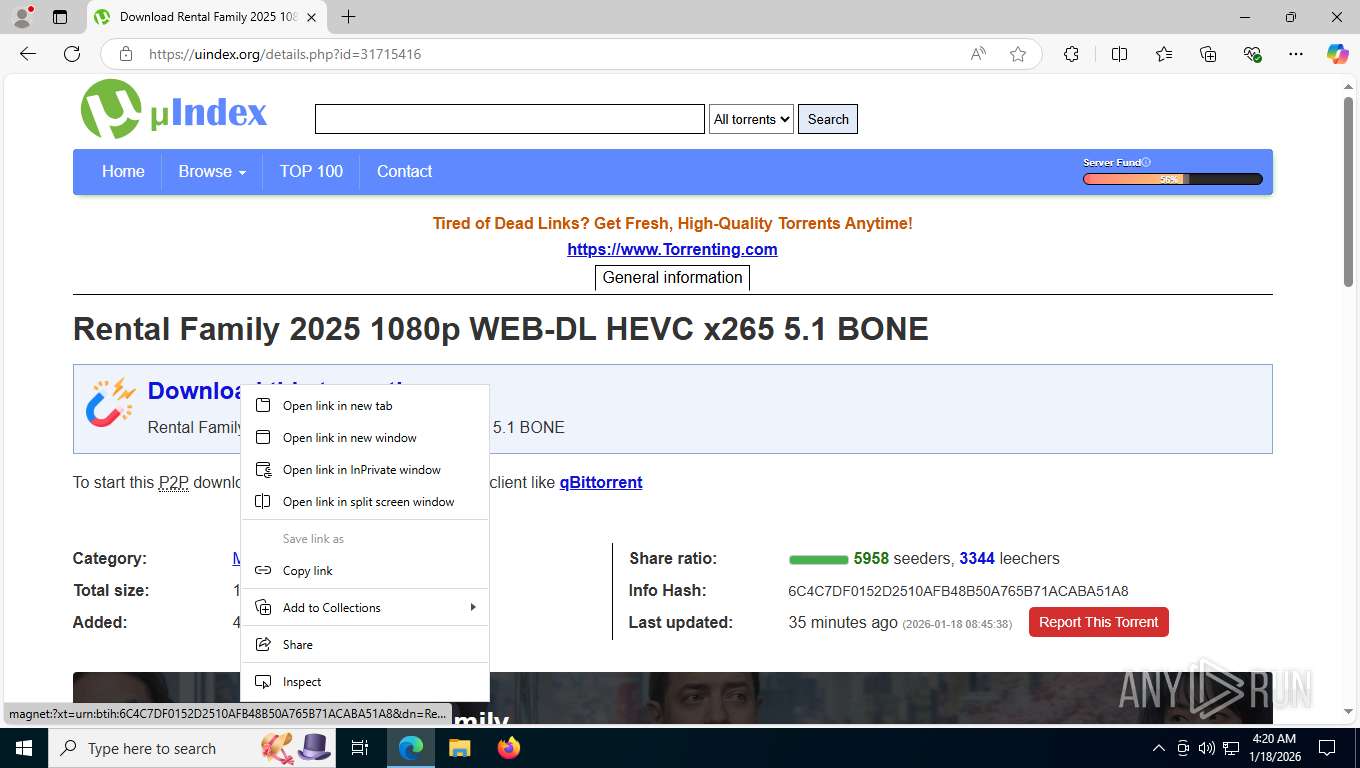Screen dimensions: 1360x768
Task: Click the address bar URL
Action: (285, 54)
